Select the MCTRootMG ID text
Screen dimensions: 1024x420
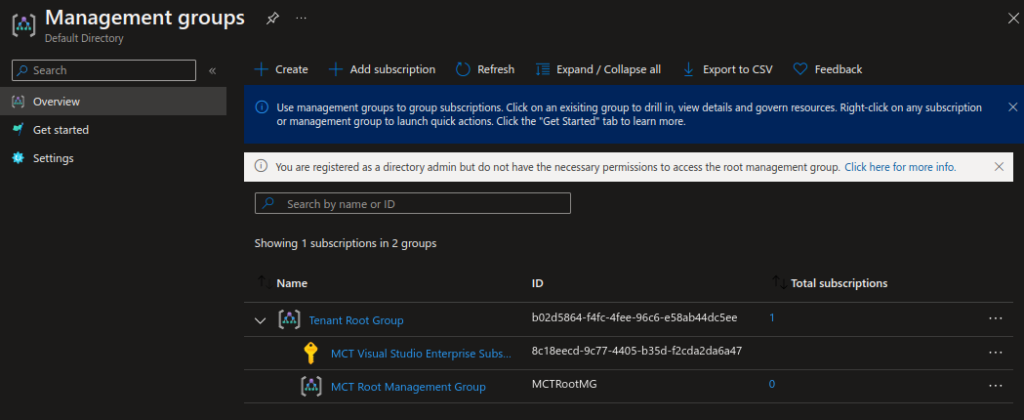point(564,384)
